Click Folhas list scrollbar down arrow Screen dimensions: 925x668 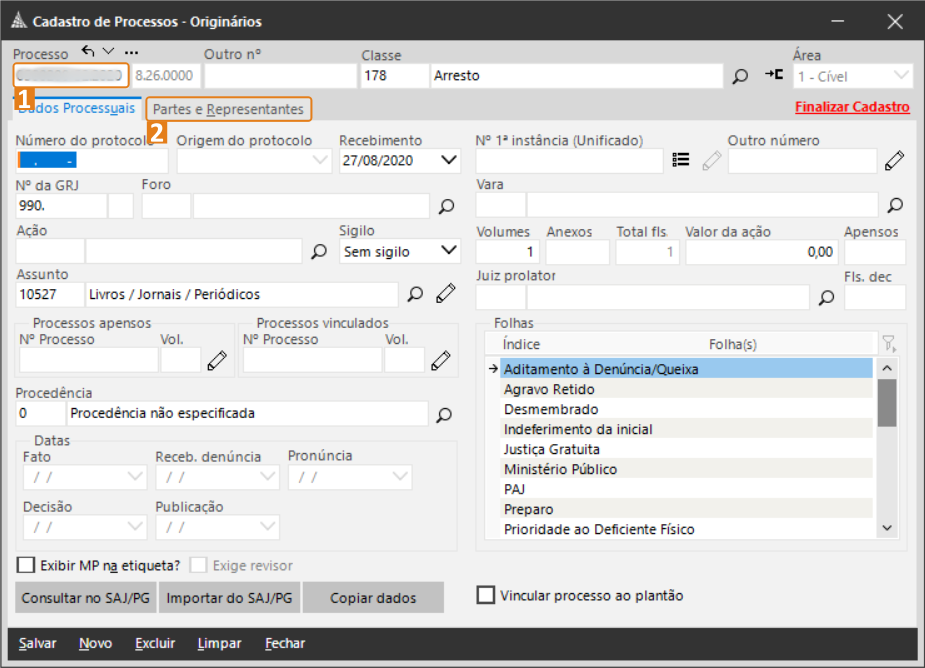pyautogui.click(x=887, y=528)
